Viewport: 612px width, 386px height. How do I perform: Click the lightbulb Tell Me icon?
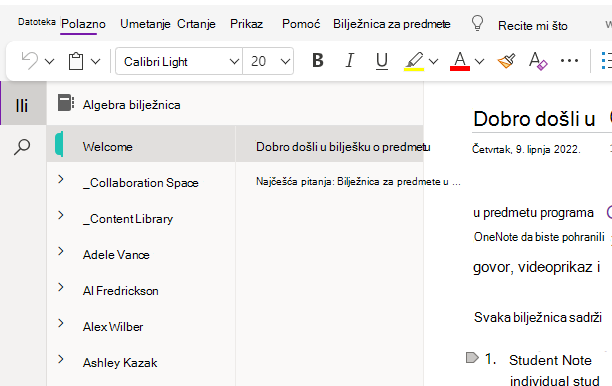pos(477,23)
